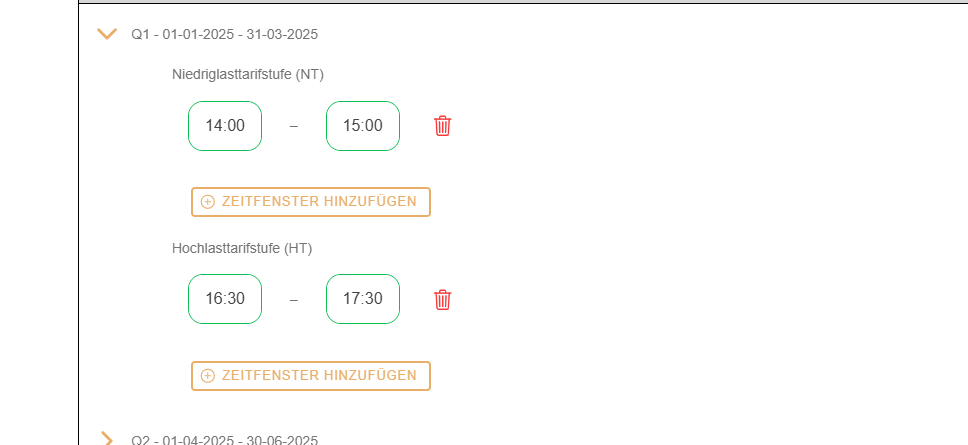Add a time window under Hochlasttarifstufe (HT)
Viewport: 968px width, 445px height.
[311, 376]
